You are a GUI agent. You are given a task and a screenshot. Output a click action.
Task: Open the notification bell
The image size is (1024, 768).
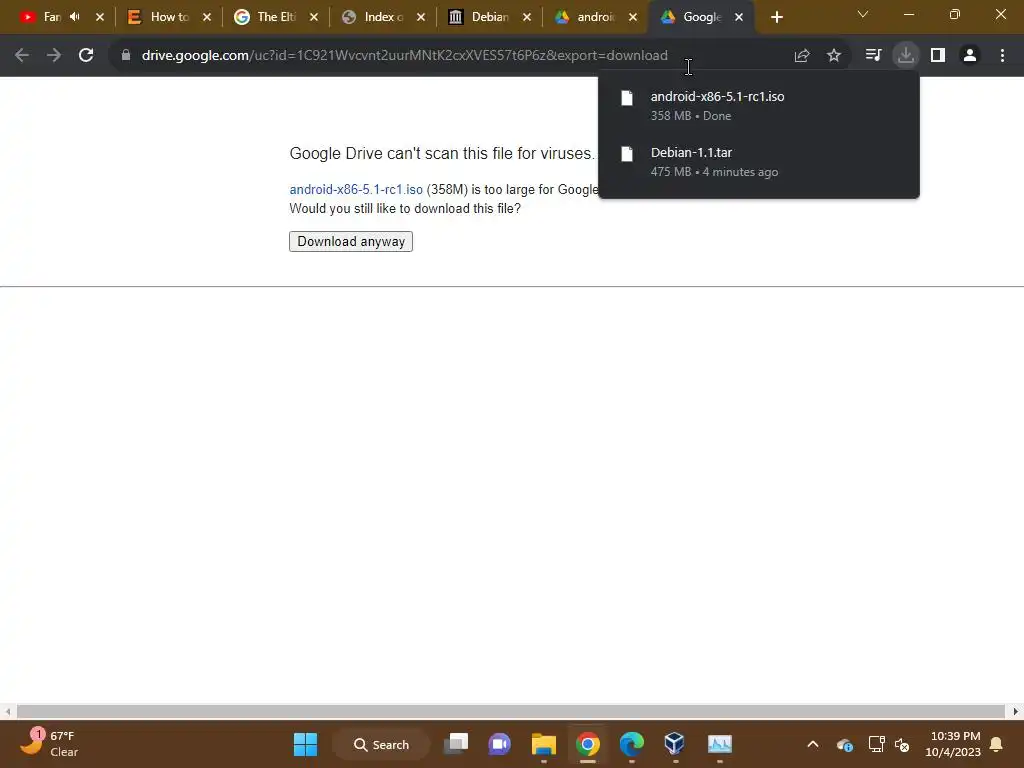coord(997,744)
